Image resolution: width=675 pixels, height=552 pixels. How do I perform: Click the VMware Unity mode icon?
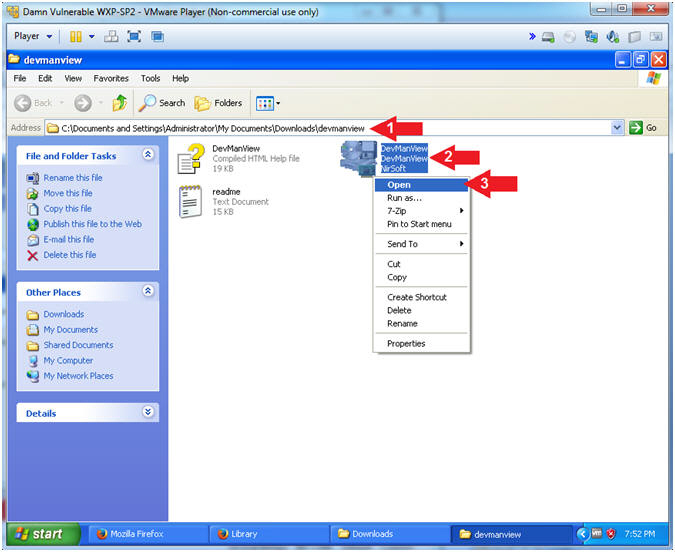pos(158,37)
